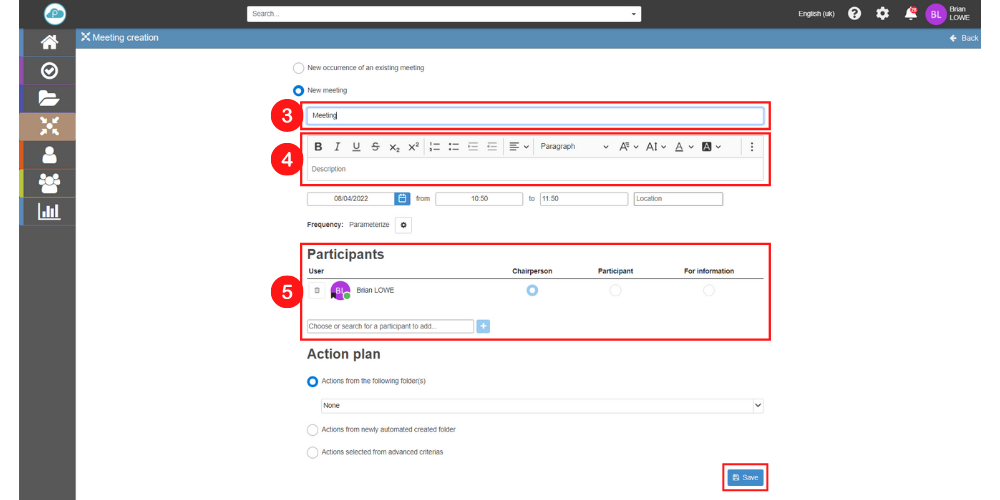Open the English (uk) language menu

coord(816,13)
